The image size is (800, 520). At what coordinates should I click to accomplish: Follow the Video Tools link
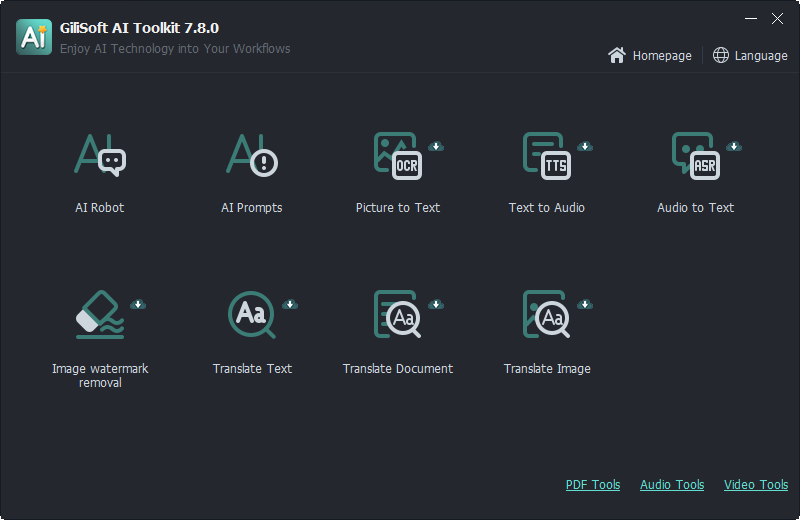pyautogui.click(x=756, y=484)
